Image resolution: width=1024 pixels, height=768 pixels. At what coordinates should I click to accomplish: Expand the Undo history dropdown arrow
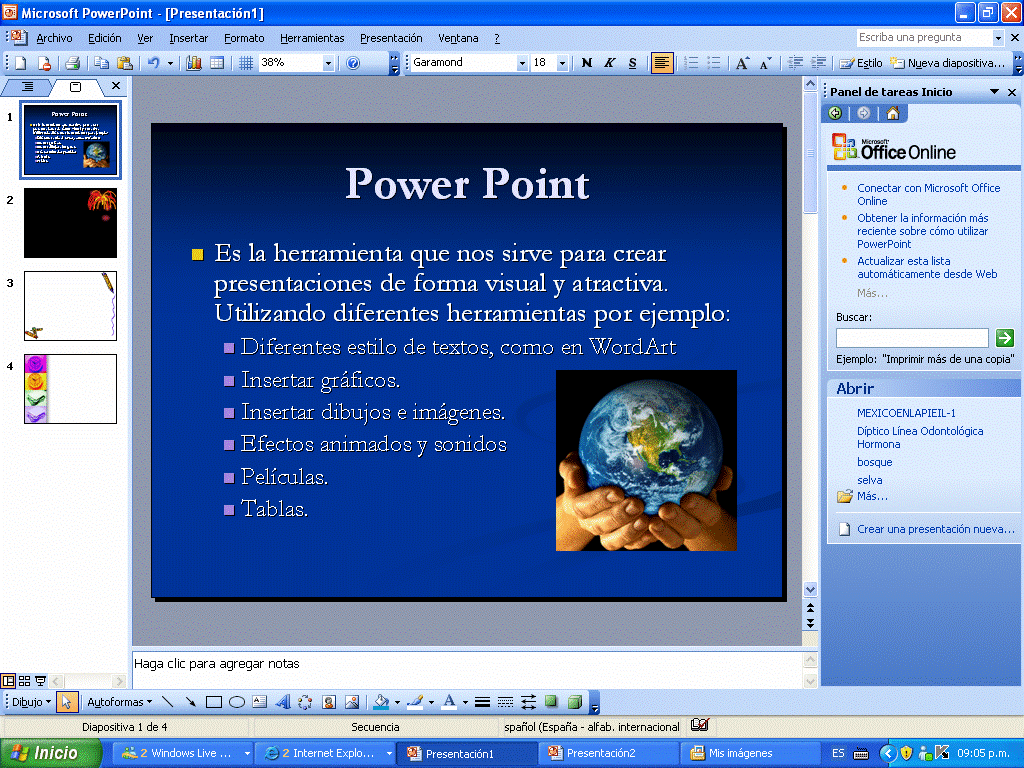tap(170, 63)
